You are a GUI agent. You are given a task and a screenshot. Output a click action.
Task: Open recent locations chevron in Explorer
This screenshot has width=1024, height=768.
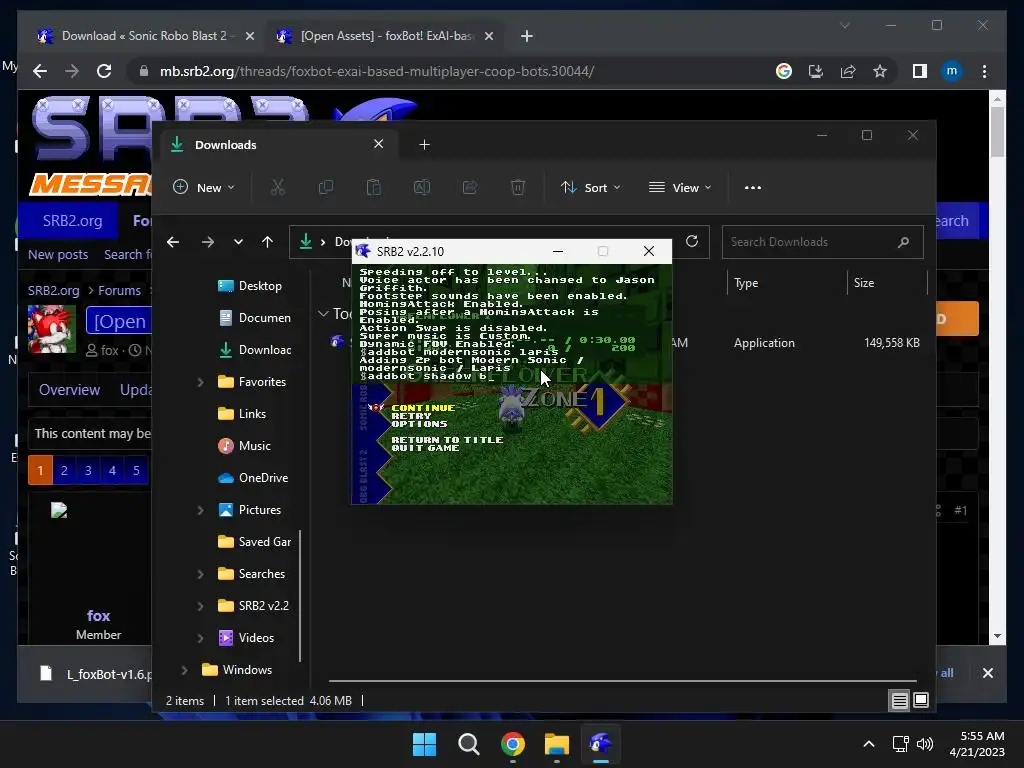pos(238,242)
